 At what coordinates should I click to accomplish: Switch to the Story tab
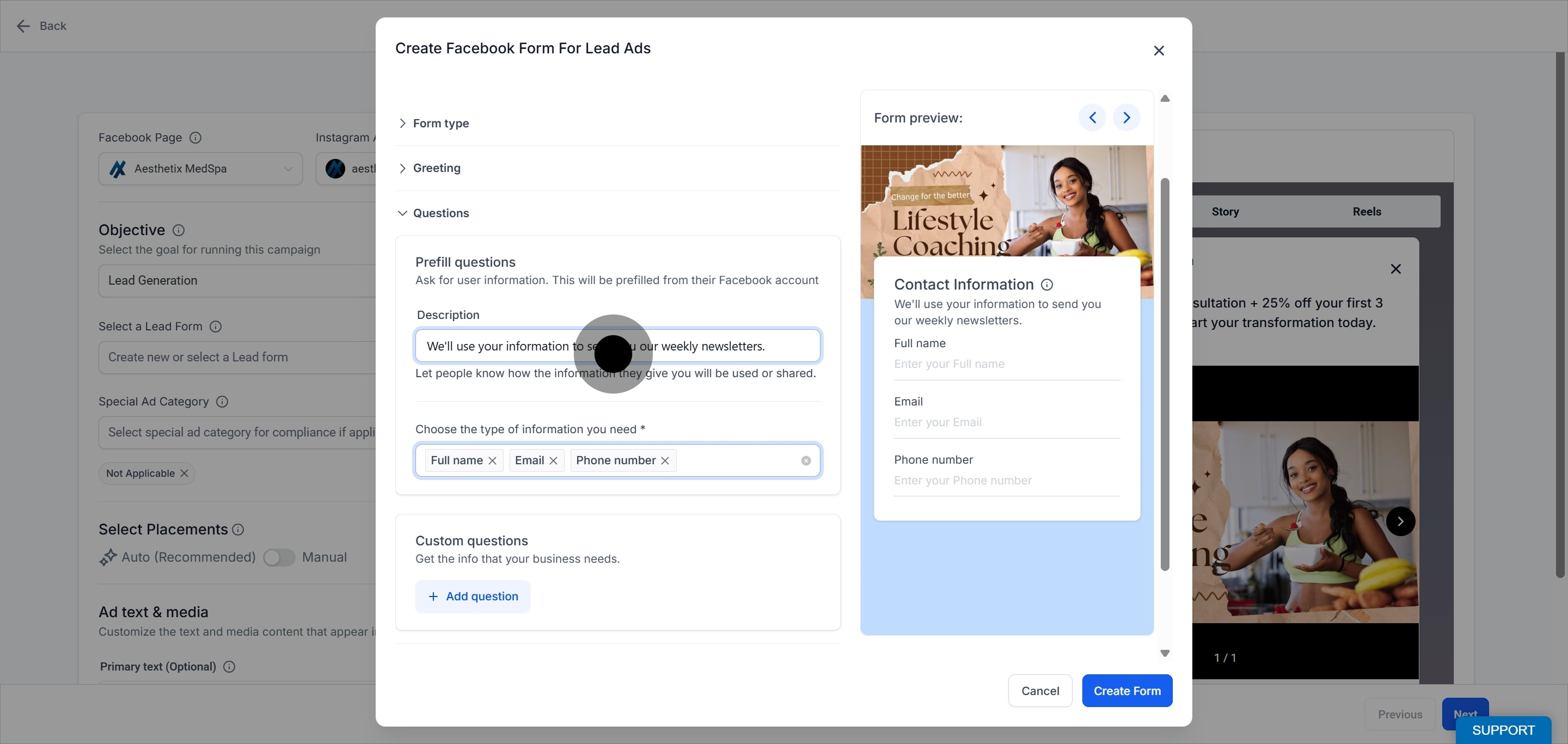(x=1224, y=212)
